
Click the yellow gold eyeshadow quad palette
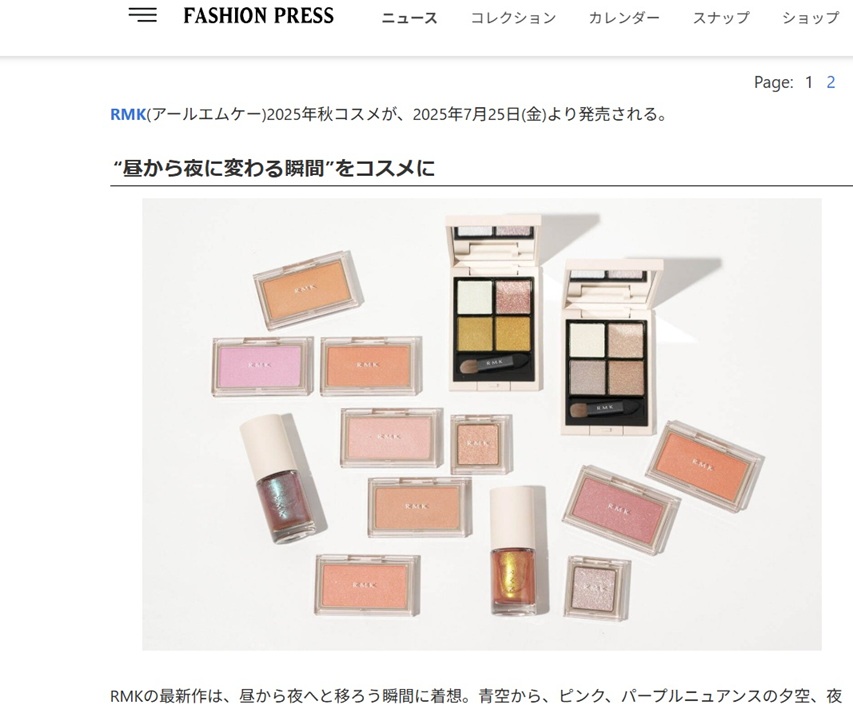[494, 302]
